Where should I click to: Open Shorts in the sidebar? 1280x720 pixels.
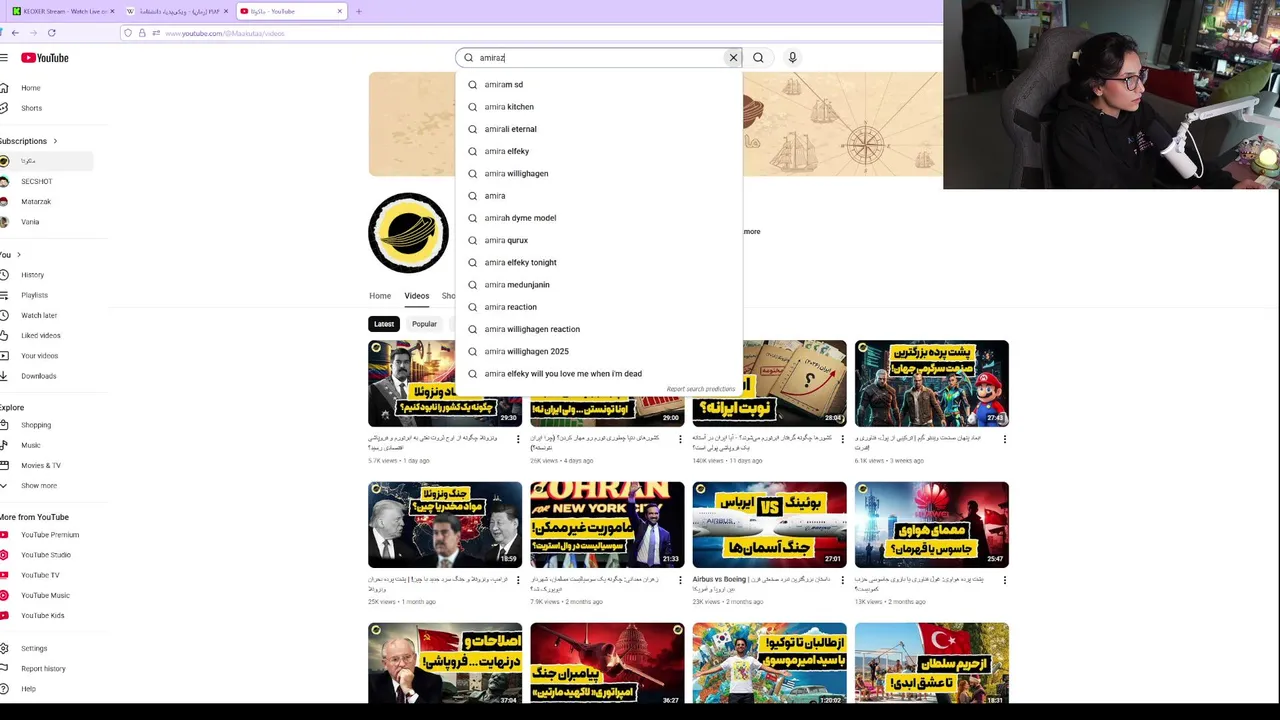pos(31,108)
